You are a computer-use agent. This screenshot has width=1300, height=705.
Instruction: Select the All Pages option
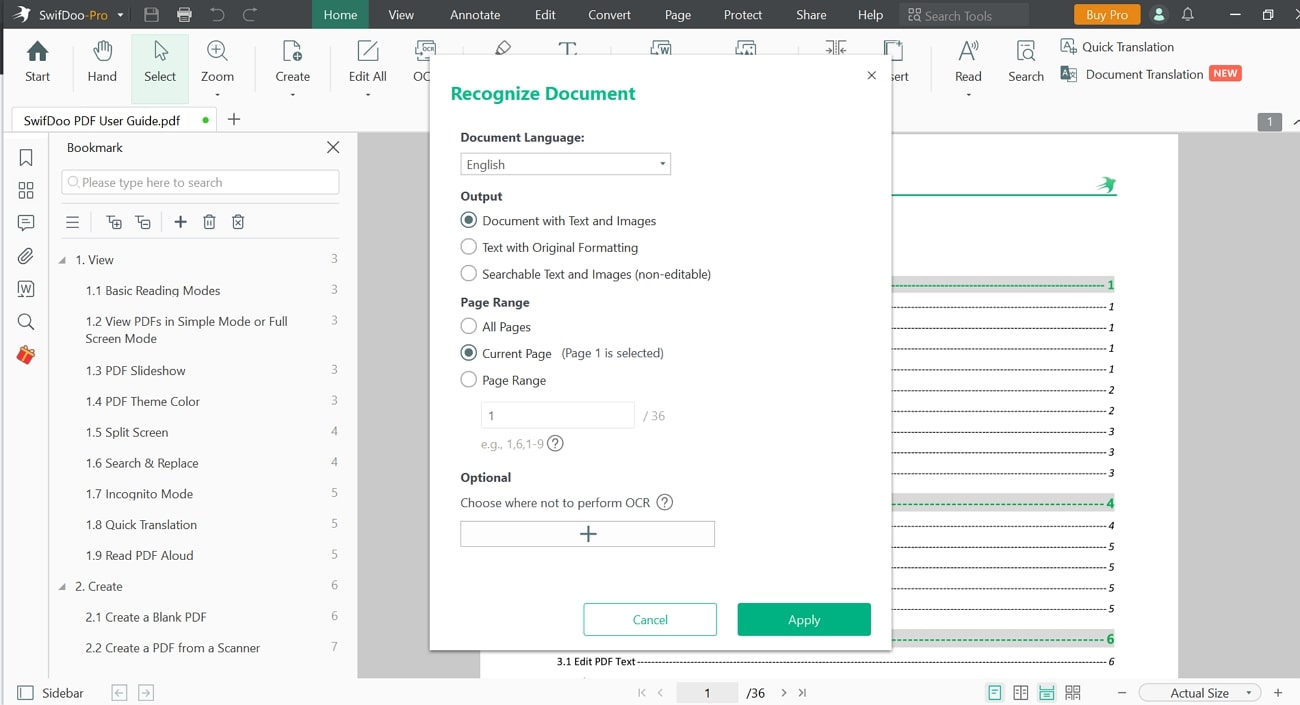pos(468,326)
